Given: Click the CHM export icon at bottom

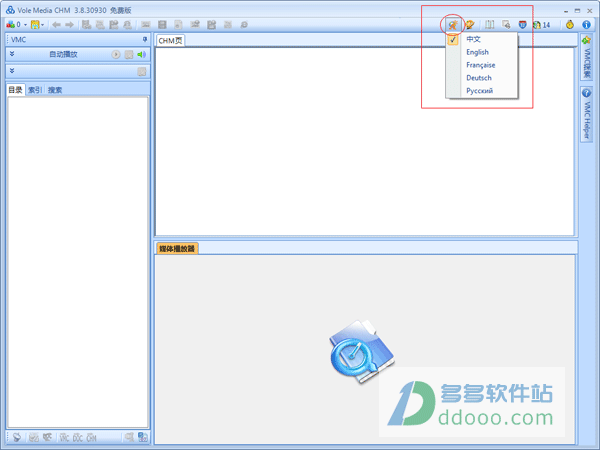Looking at the screenshot, I should [91, 437].
